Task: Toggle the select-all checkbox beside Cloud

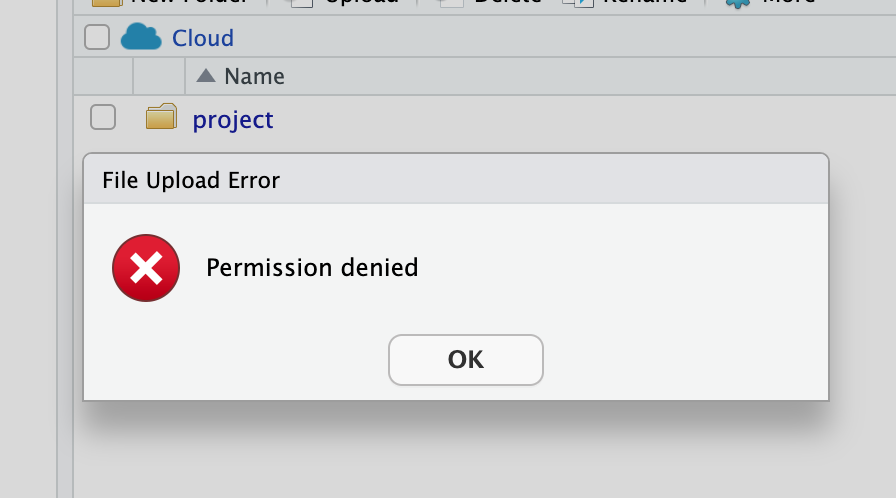Action: coord(97,38)
